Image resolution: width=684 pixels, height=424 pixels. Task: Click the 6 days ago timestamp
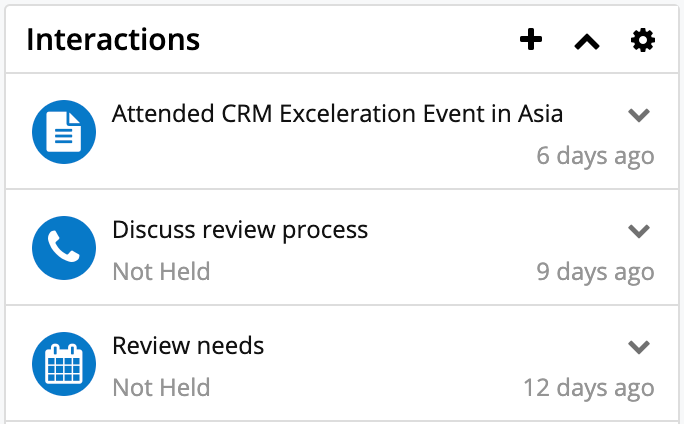pos(595,155)
